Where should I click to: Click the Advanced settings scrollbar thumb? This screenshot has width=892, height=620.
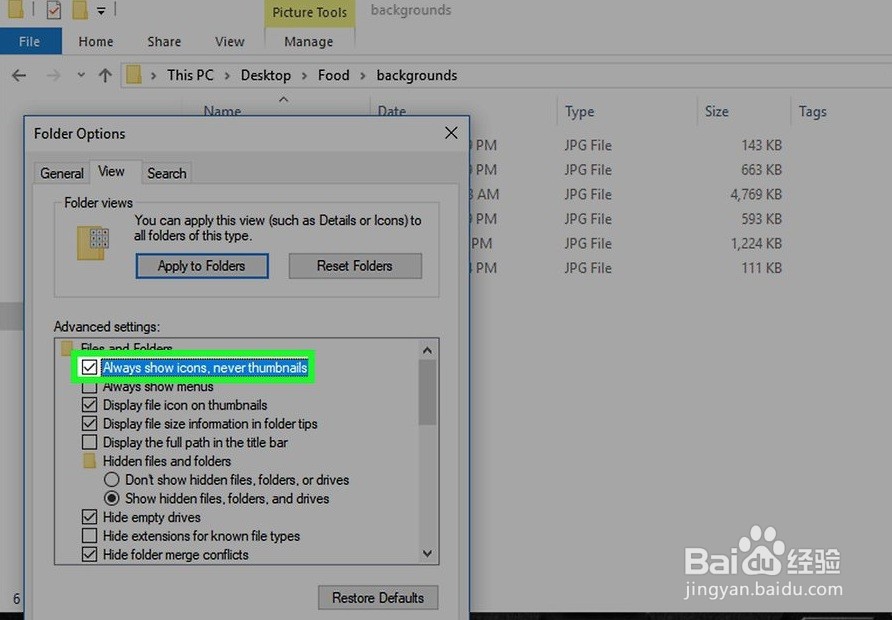pos(427,392)
